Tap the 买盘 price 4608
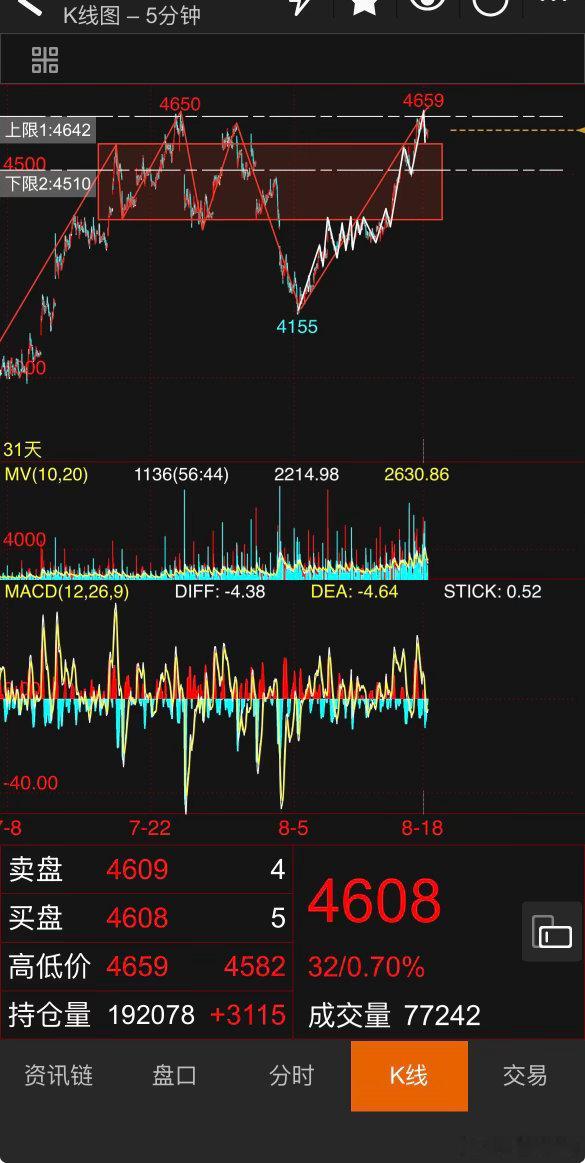 [137, 918]
